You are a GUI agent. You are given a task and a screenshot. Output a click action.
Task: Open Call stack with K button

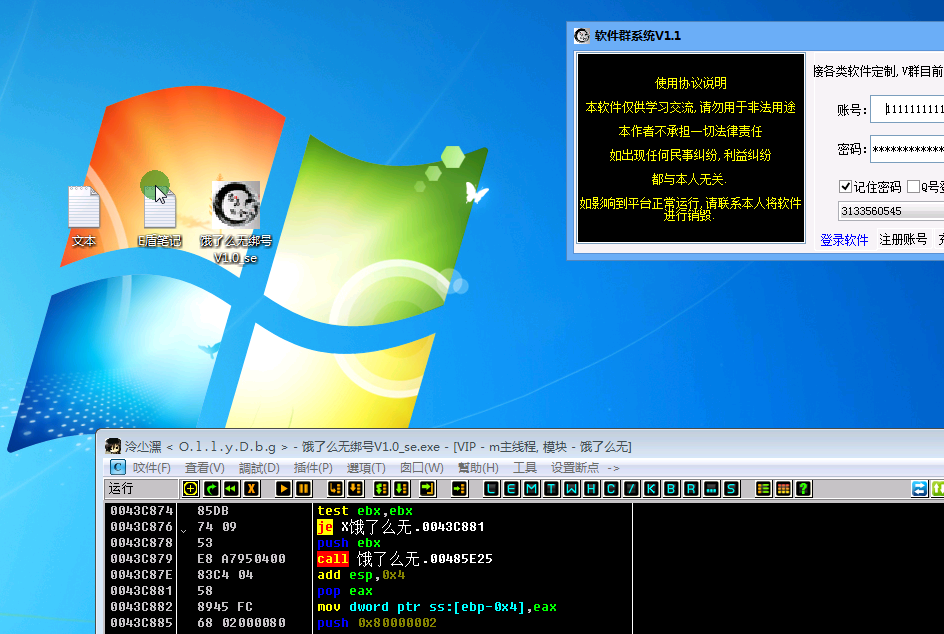click(651, 489)
